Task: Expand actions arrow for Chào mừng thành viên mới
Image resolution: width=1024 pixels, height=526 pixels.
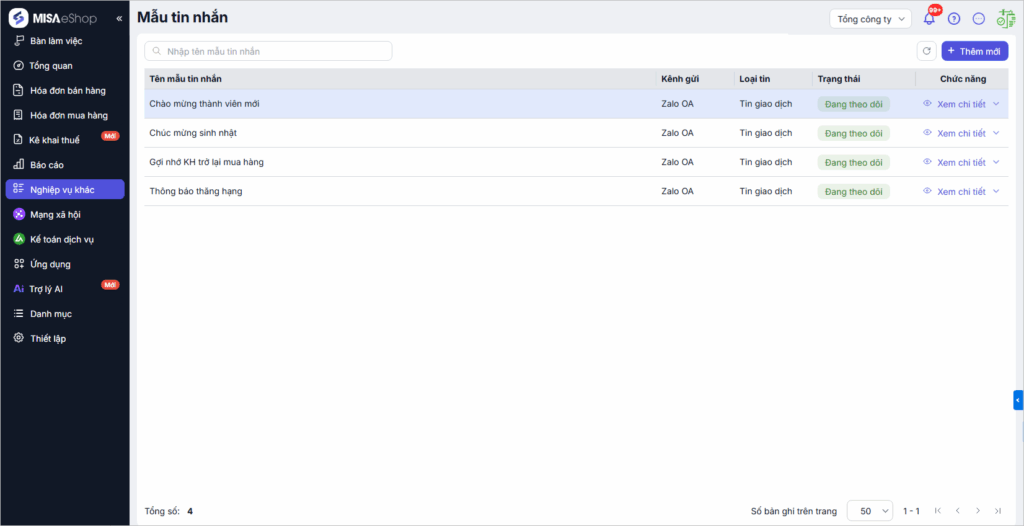Action: [x=996, y=104]
